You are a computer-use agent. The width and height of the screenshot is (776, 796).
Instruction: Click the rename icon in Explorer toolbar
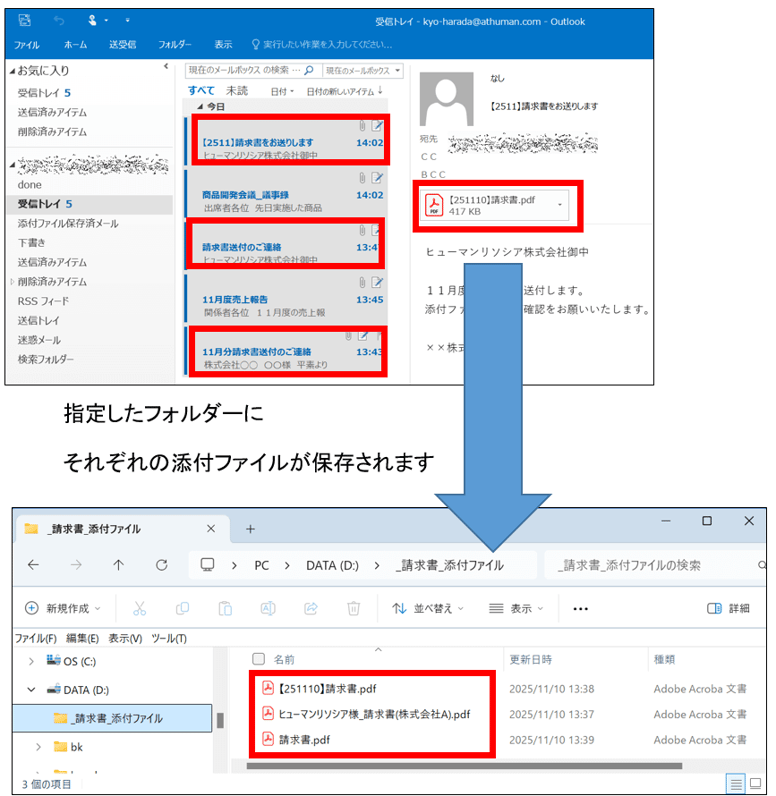coord(268,608)
